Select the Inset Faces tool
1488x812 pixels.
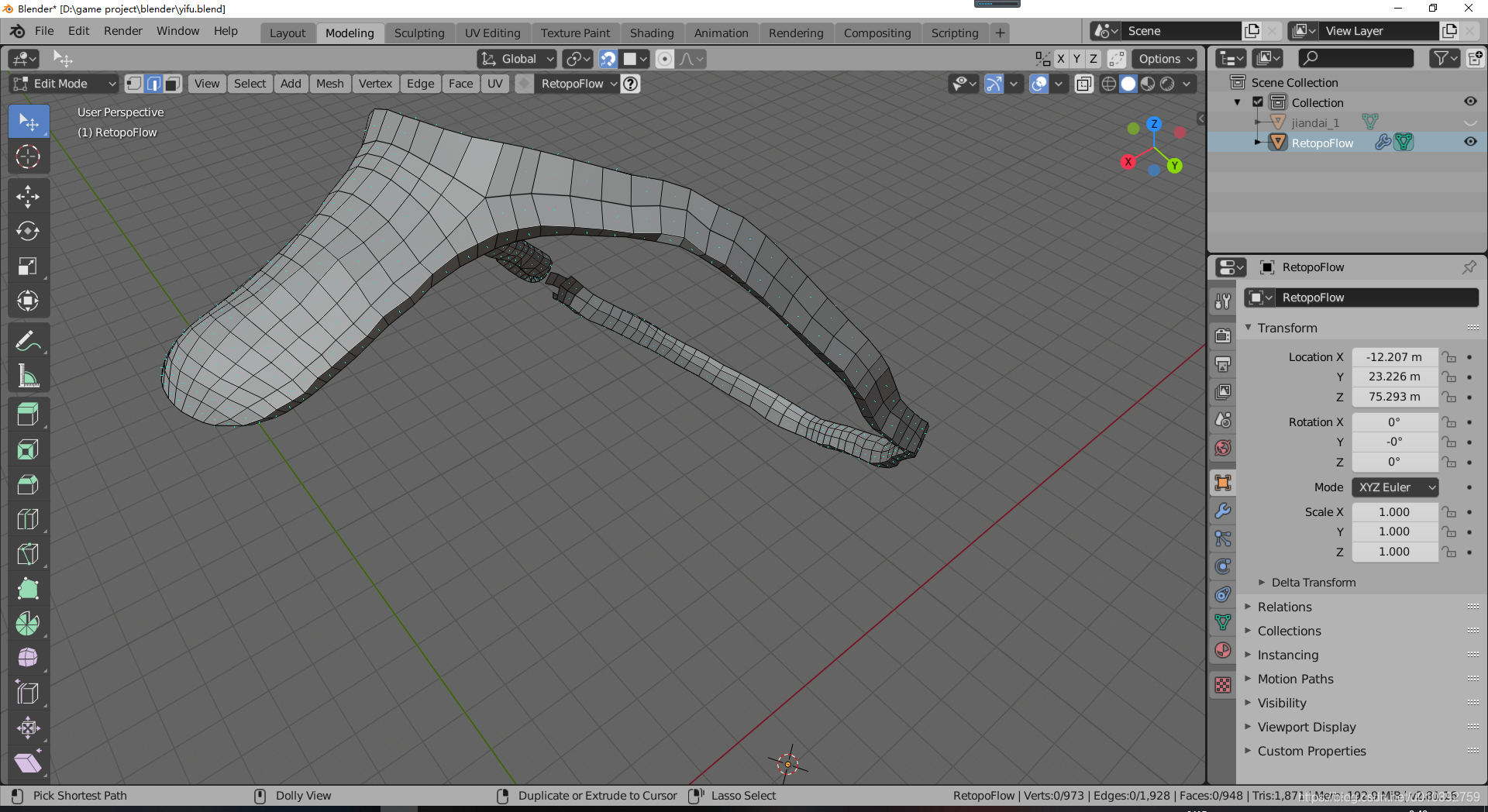pyautogui.click(x=28, y=450)
